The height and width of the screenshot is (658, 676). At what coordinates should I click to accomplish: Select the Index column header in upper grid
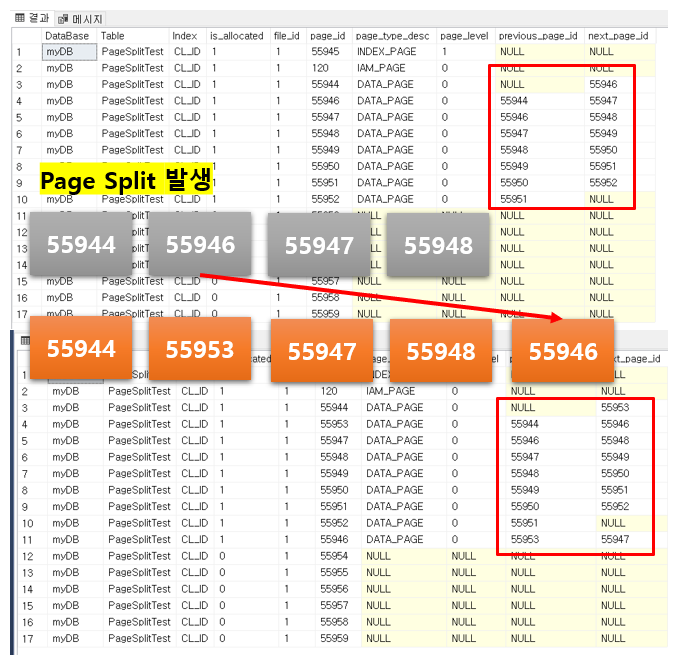(x=188, y=36)
